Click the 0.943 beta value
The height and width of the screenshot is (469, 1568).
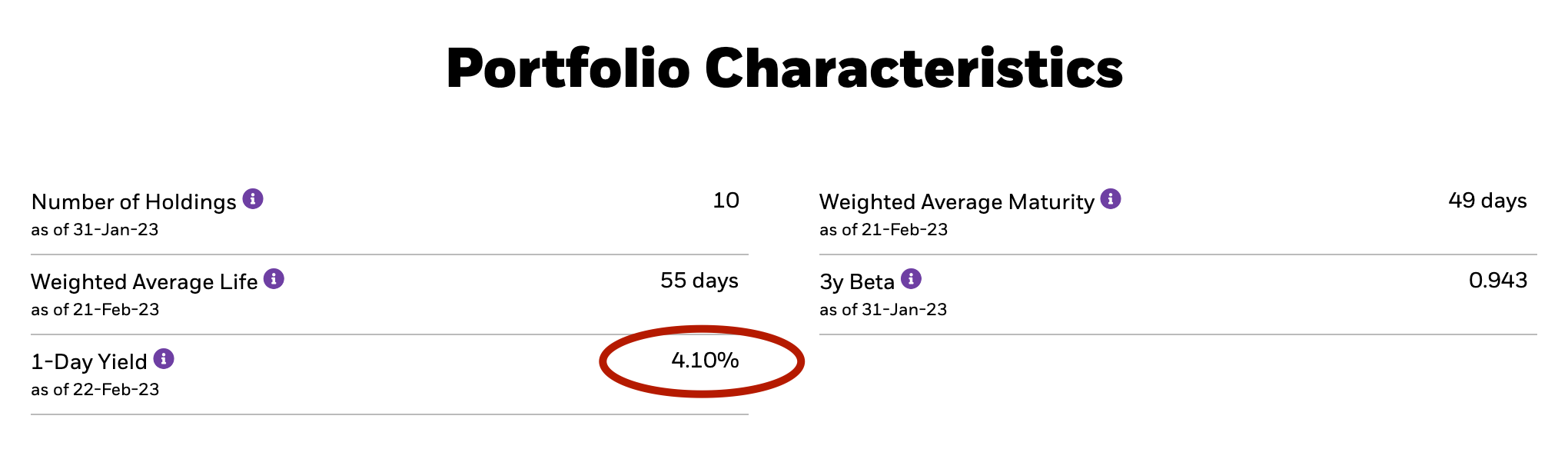[1497, 281]
